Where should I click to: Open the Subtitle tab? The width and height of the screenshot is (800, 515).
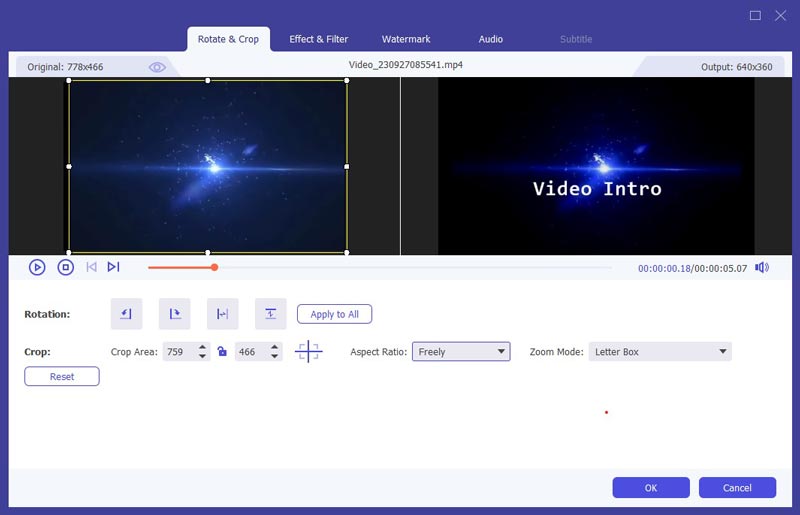click(x=576, y=39)
